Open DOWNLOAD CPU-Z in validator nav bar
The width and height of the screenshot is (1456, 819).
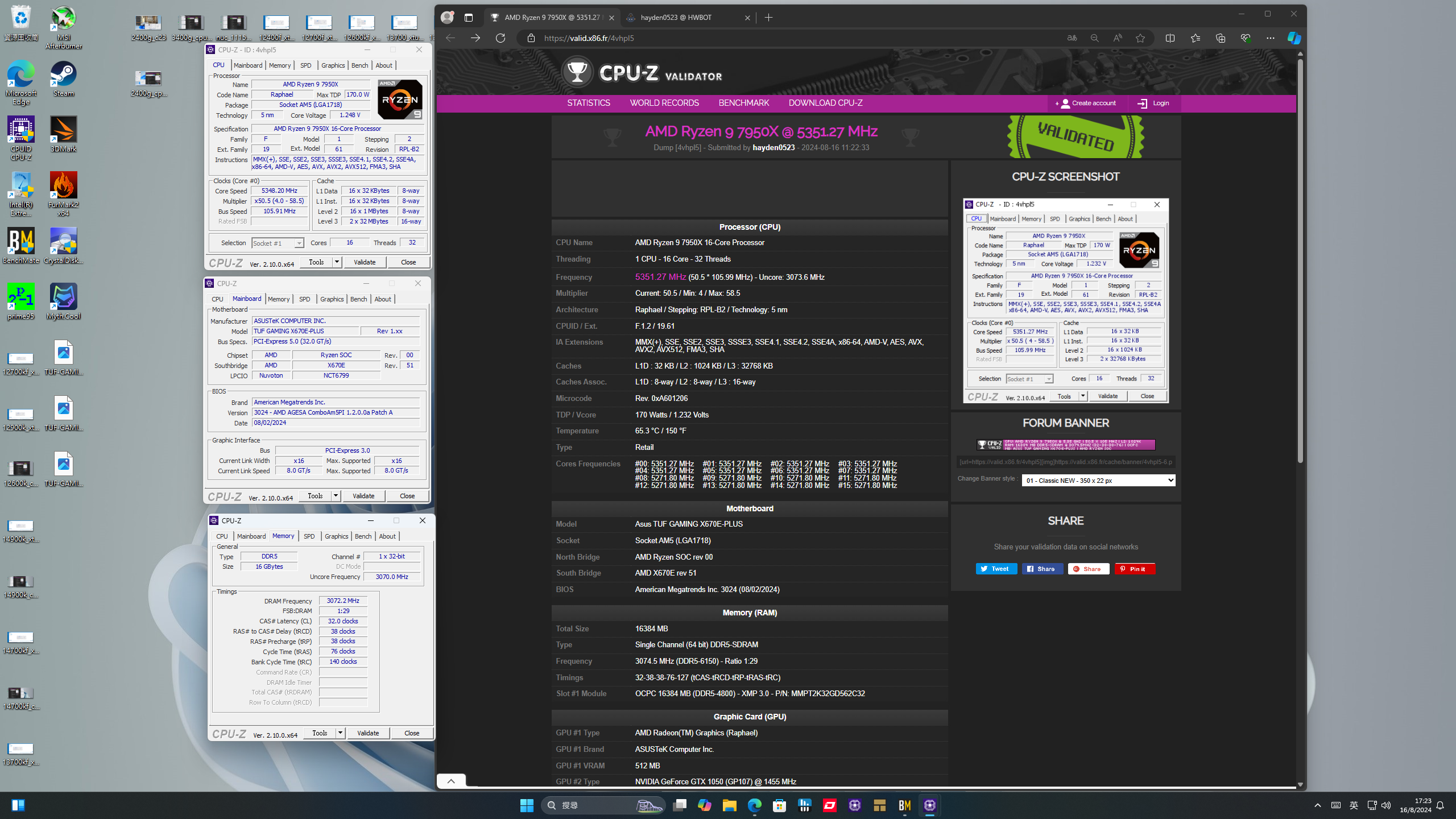coord(825,103)
